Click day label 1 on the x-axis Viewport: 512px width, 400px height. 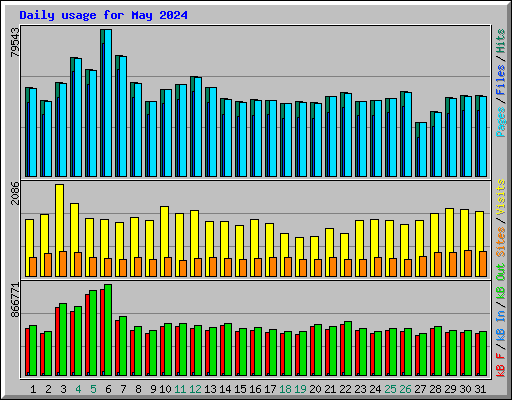pyautogui.click(x=33, y=389)
